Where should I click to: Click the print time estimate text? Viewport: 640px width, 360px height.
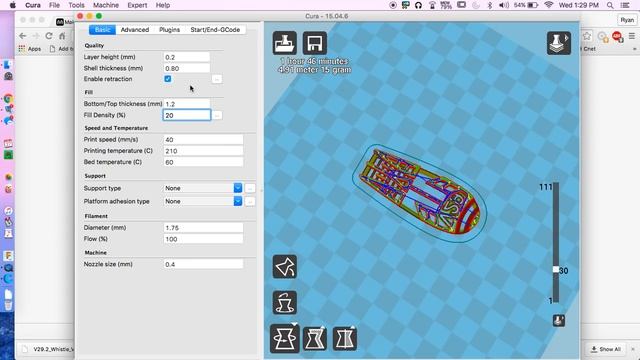(x=314, y=61)
